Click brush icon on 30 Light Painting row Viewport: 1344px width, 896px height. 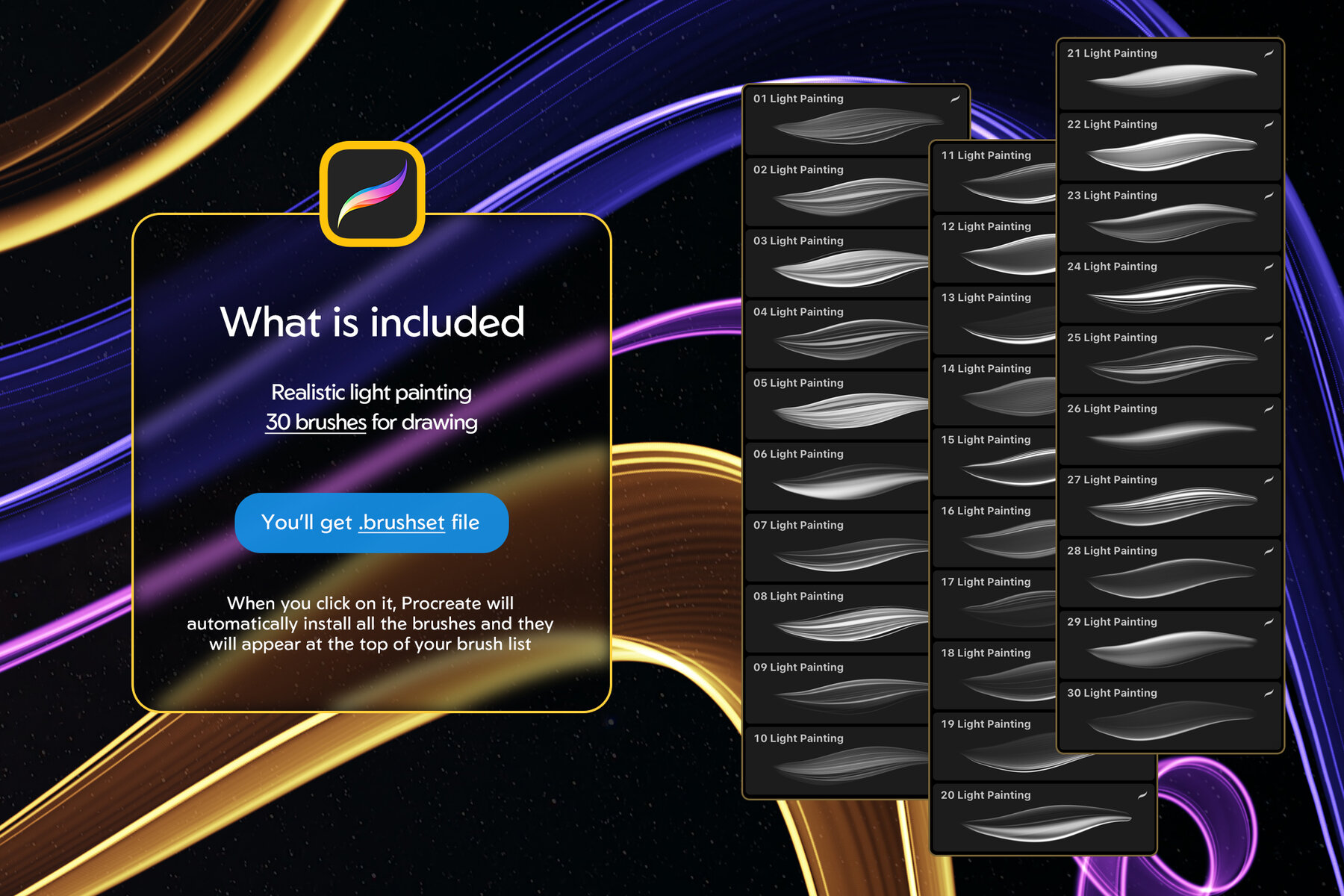coord(1269,693)
